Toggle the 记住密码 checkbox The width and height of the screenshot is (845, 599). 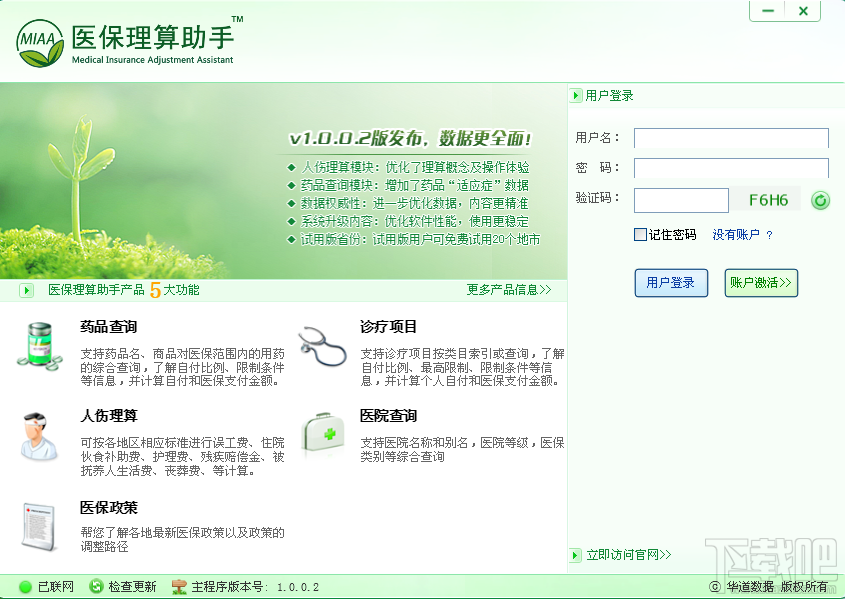point(640,234)
